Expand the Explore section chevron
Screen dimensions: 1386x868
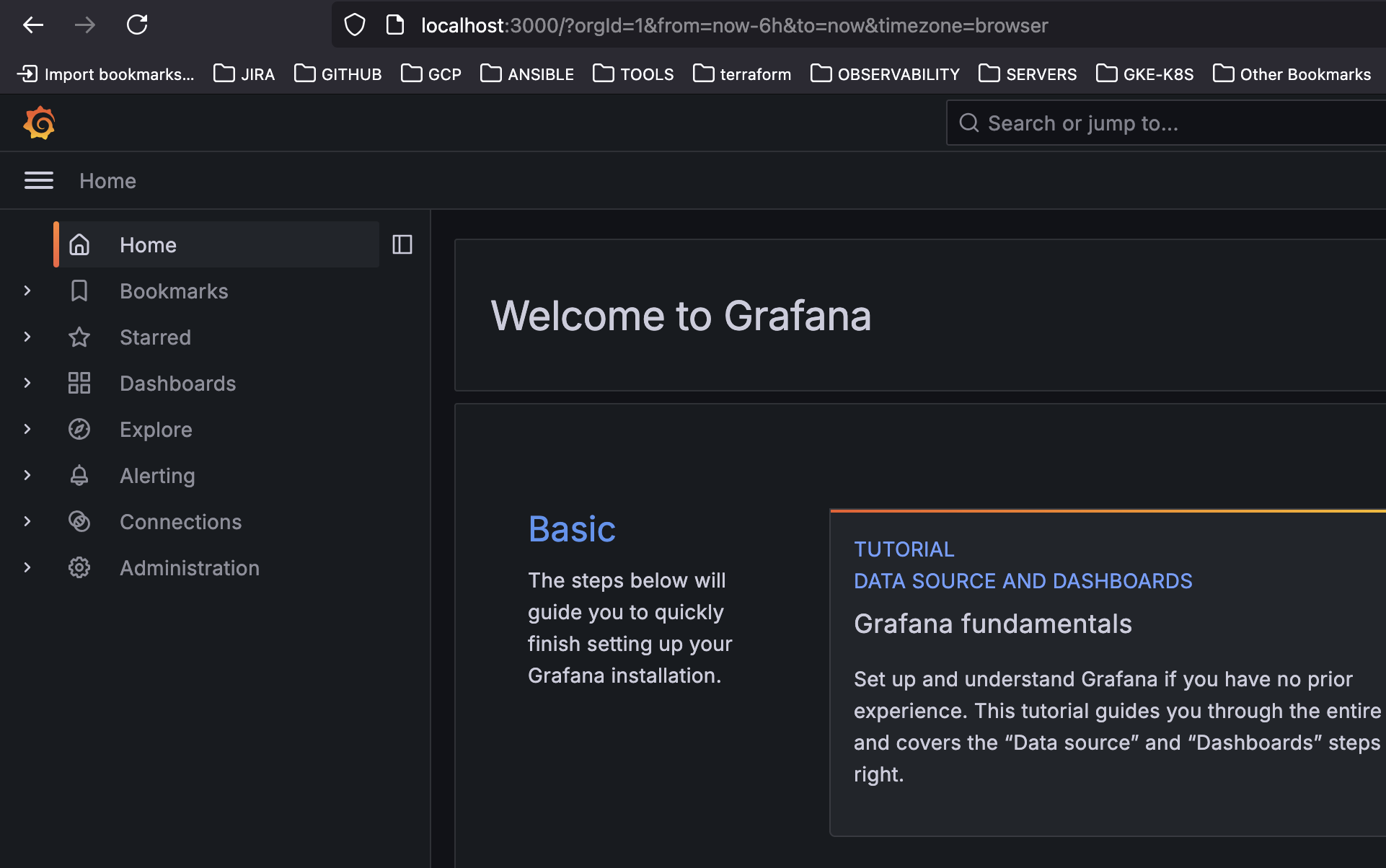pos(27,429)
